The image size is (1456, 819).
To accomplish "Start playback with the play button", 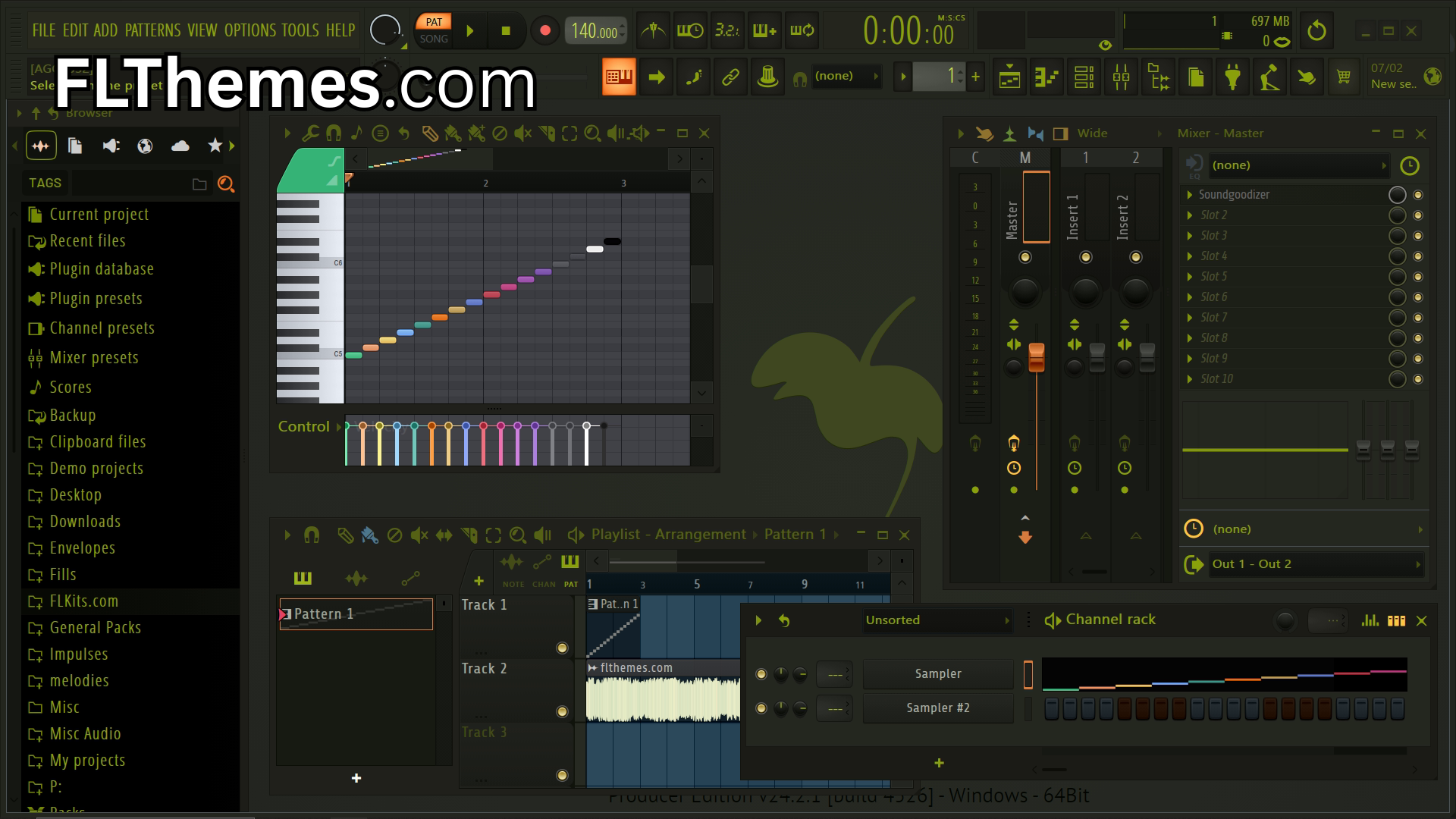I will 470,30.
